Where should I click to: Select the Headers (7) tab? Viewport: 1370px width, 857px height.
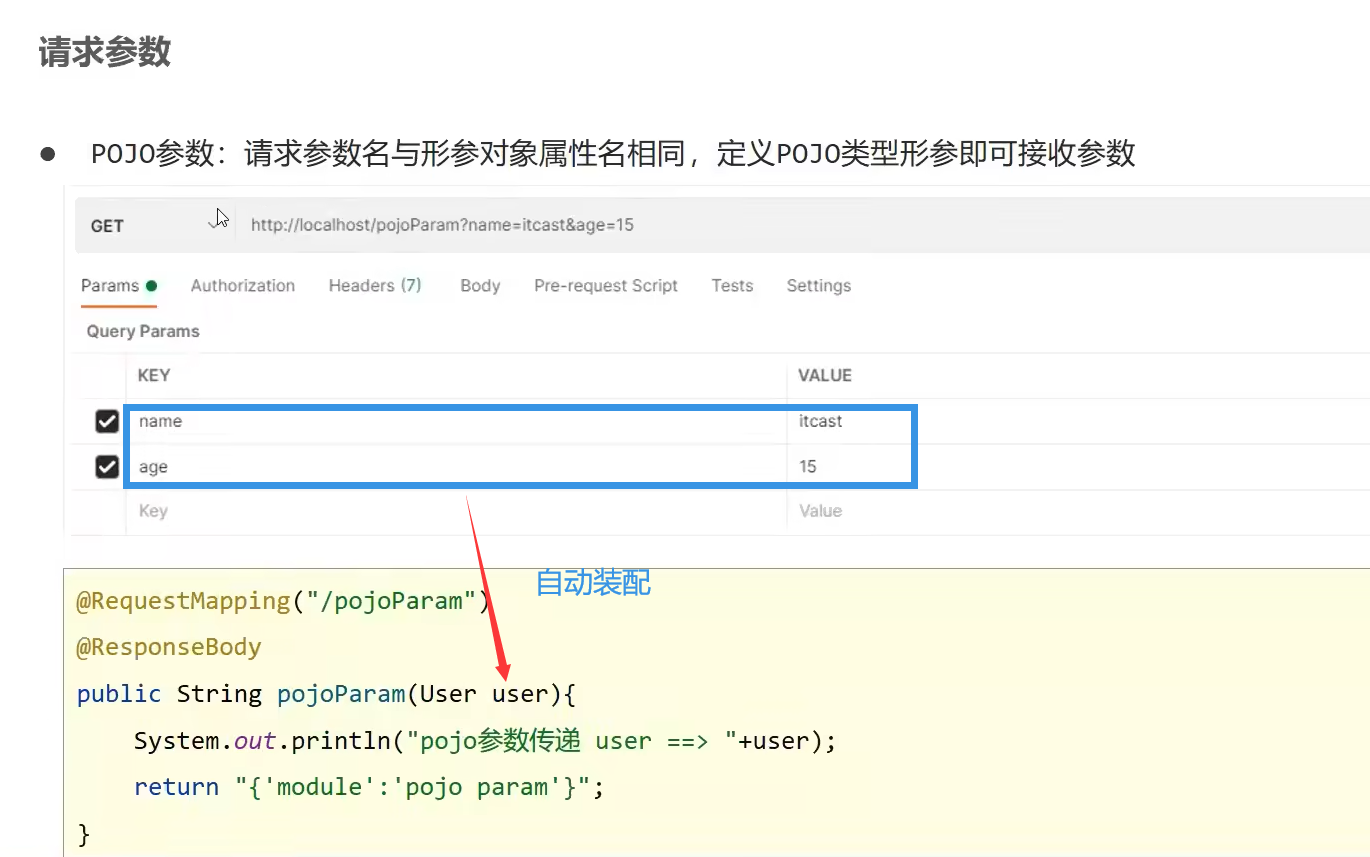[x=375, y=286]
